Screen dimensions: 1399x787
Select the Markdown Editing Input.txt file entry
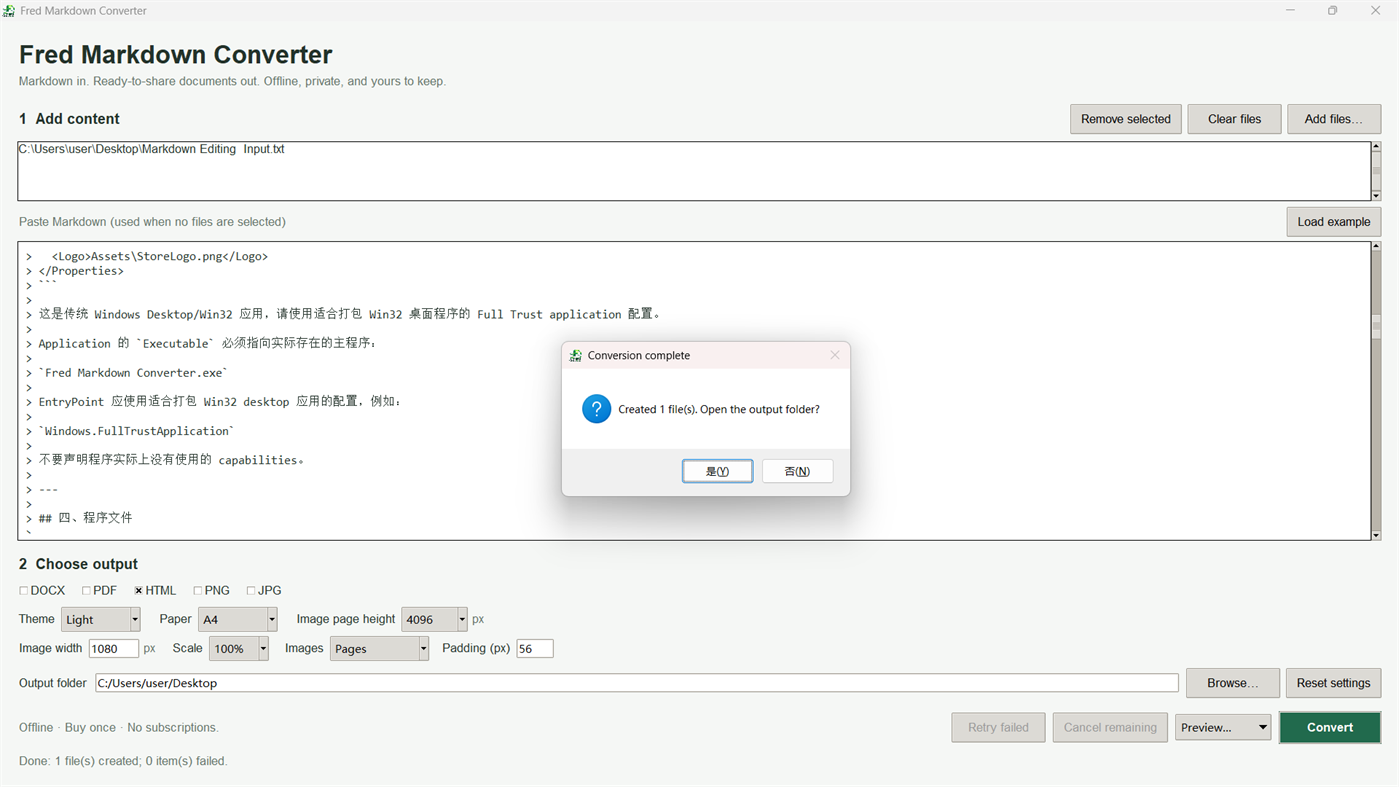pyautogui.click(x=152, y=149)
